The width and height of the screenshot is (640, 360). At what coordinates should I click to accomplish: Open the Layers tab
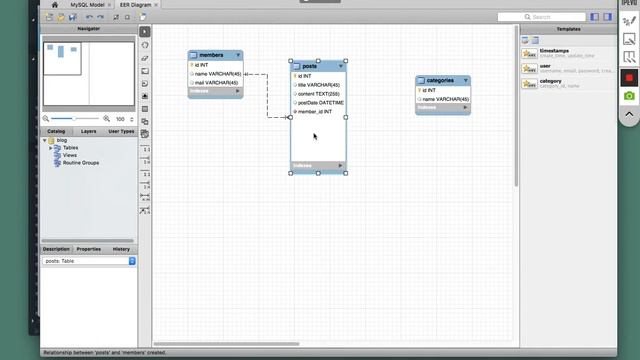point(89,131)
